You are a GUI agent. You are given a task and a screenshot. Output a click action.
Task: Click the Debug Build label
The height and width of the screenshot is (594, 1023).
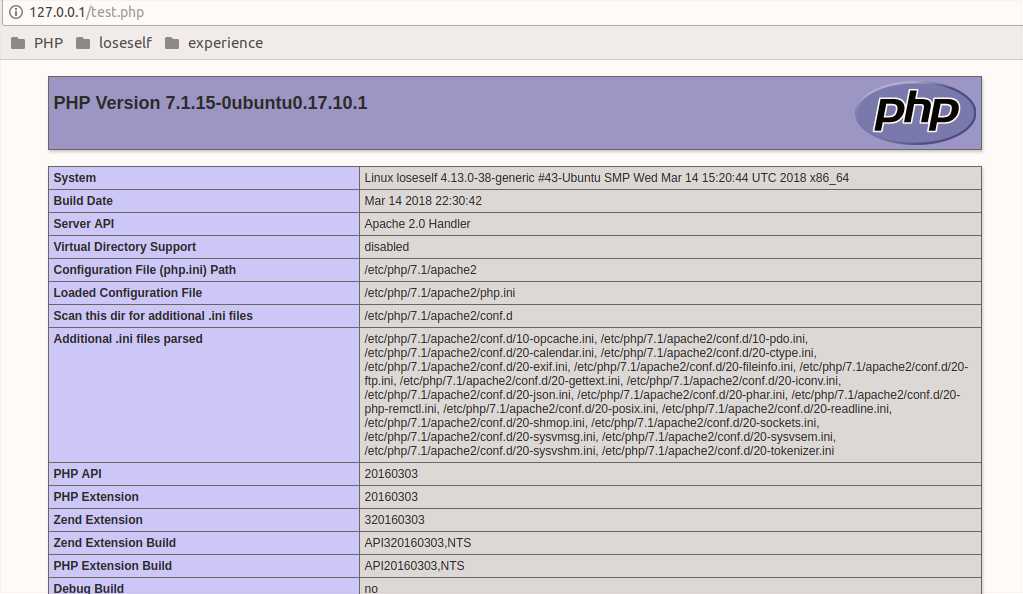pos(88,587)
